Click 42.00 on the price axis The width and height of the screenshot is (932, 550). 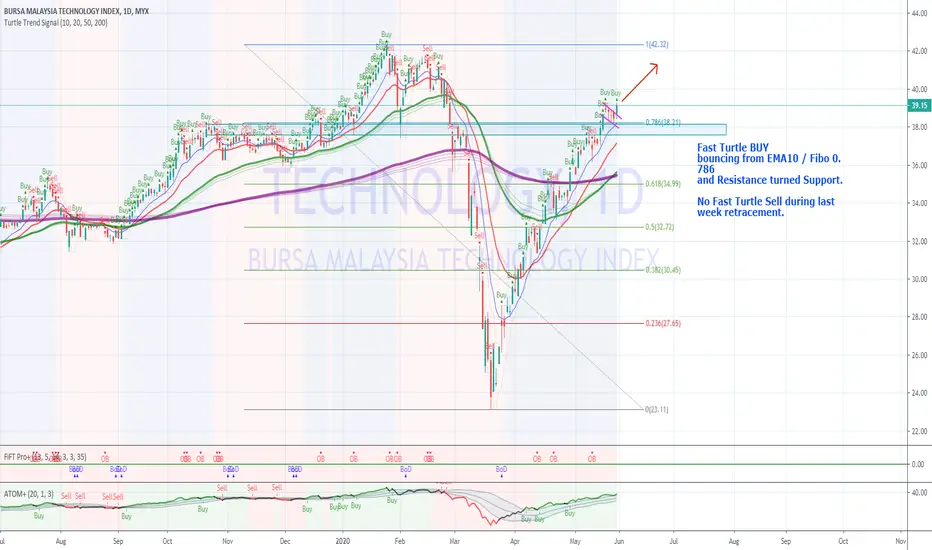point(919,51)
